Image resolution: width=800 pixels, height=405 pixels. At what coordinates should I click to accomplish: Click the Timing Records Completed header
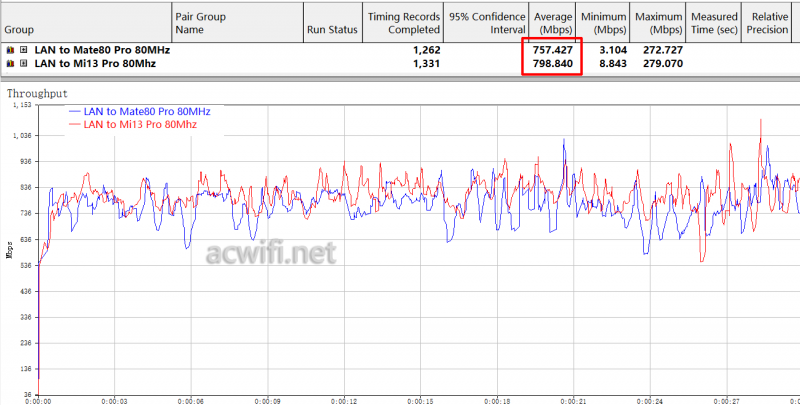(402, 23)
